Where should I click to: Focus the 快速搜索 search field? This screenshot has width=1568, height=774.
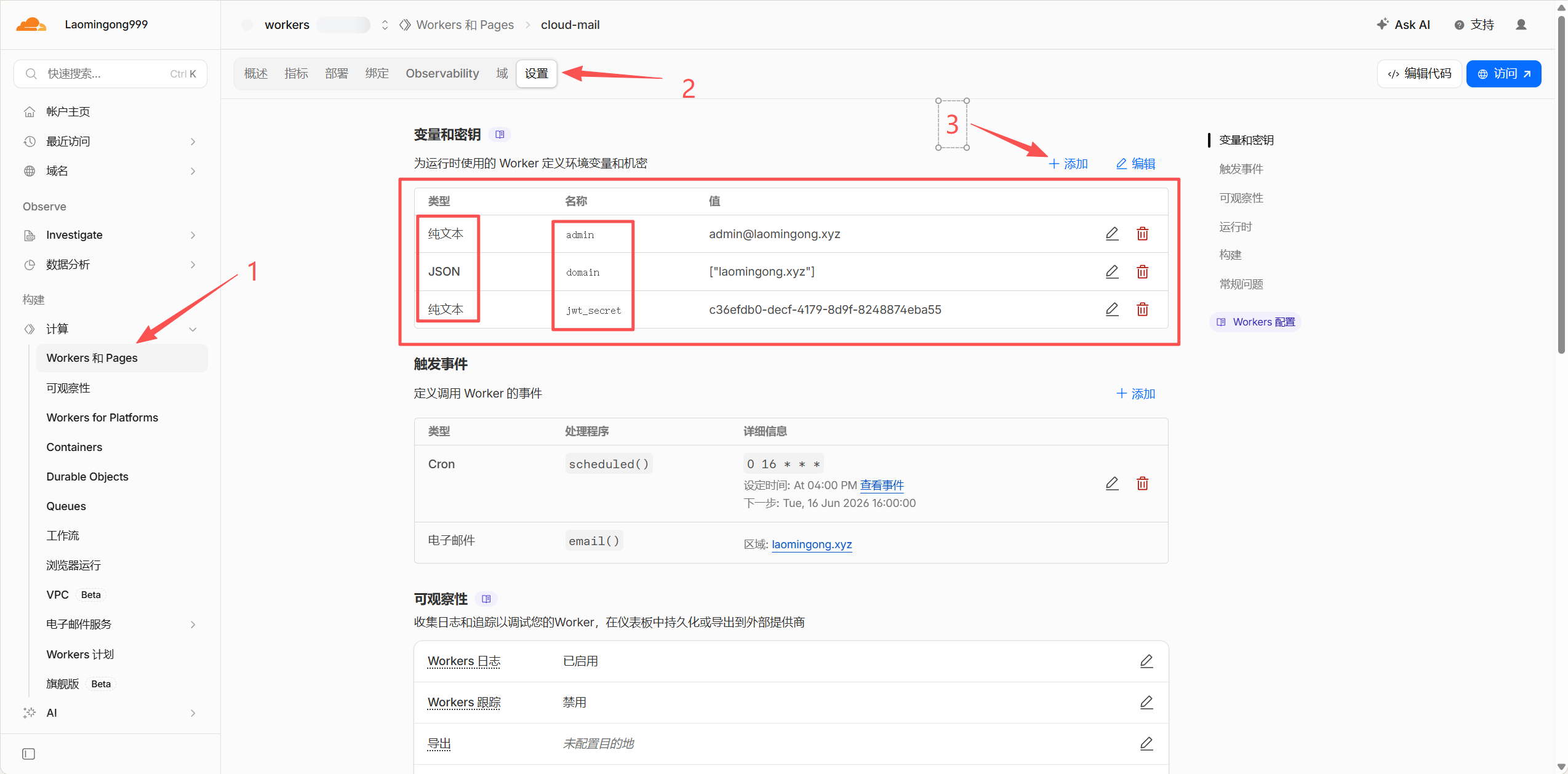click(x=111, y=74)
